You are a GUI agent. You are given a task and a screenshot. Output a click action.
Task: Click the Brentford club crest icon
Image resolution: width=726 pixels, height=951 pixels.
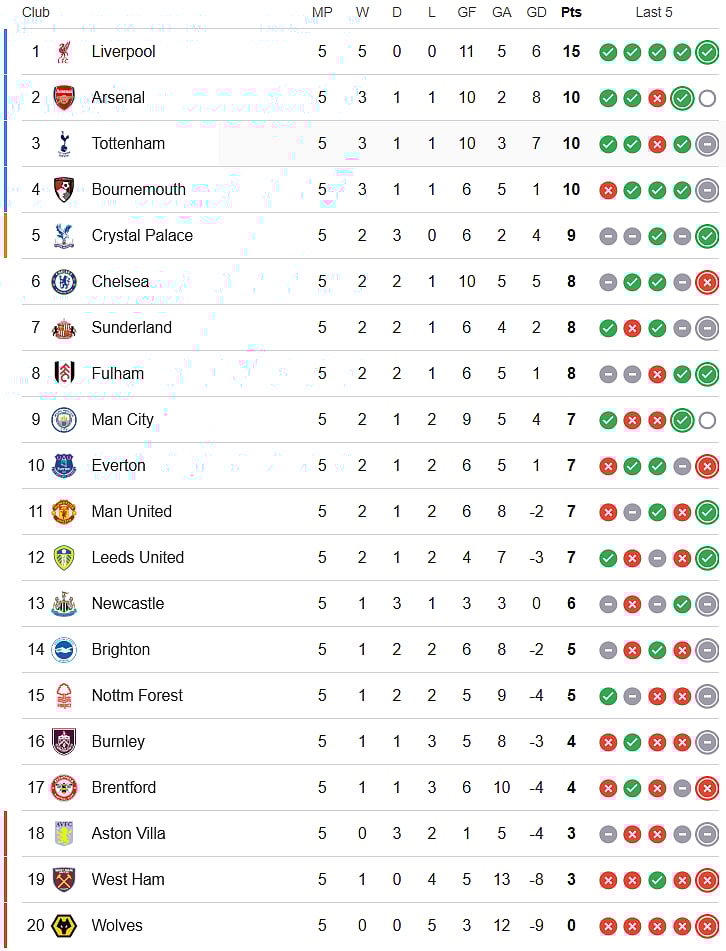click(64, 788)
